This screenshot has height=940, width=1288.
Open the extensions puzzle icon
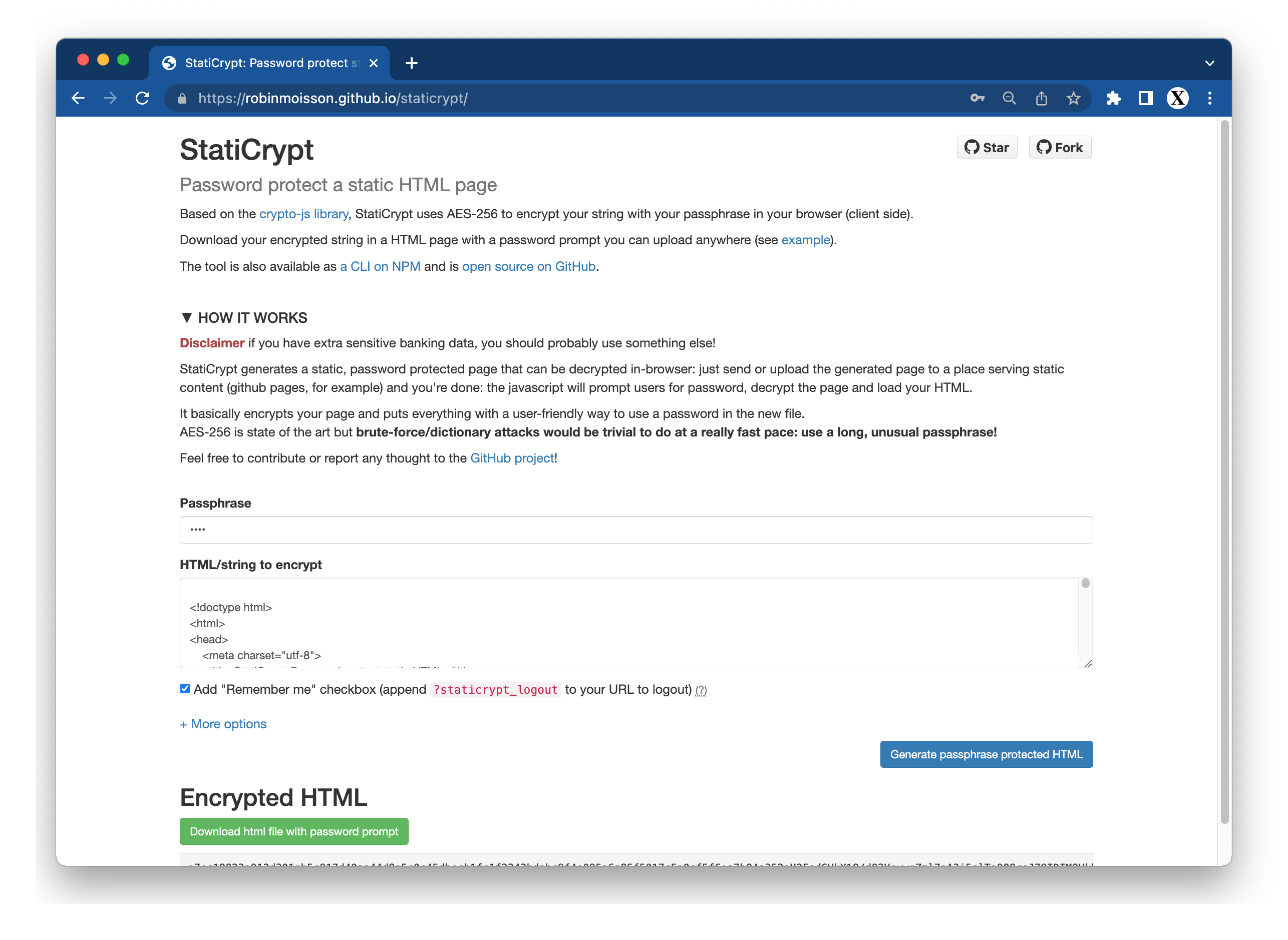tap(1113, 98)
